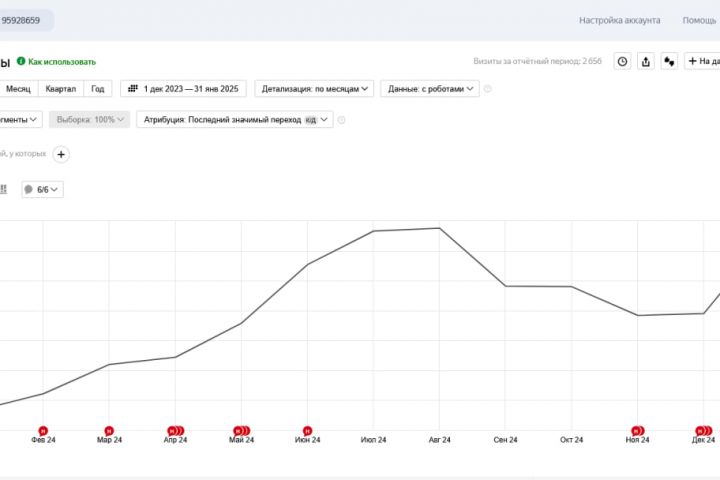Image resolution: width=720 pixels, height=480 pixels.
Task: Open the calendar icon in date range
Action: (133, 89)
